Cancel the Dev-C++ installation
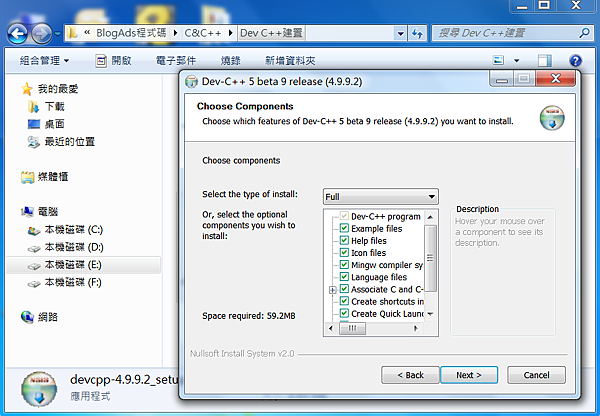600x416 pixels. click(x=536, y=375)
